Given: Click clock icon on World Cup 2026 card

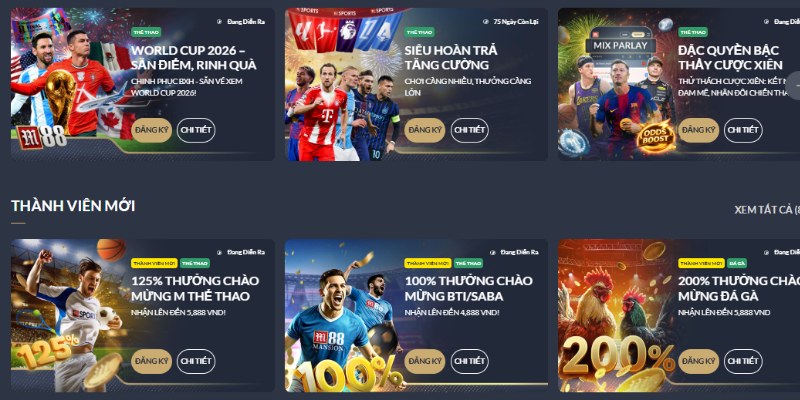Looking at the screenshot, I should tap(219, 22).
